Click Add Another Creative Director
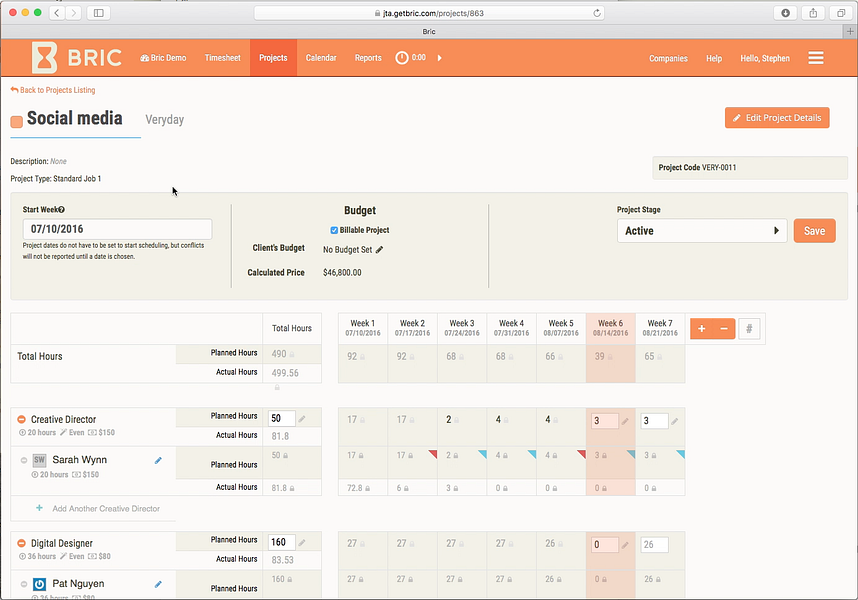 105,509
